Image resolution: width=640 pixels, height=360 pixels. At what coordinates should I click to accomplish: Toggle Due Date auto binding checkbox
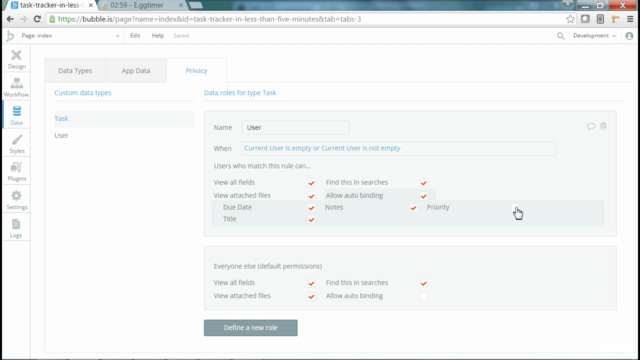311,208
